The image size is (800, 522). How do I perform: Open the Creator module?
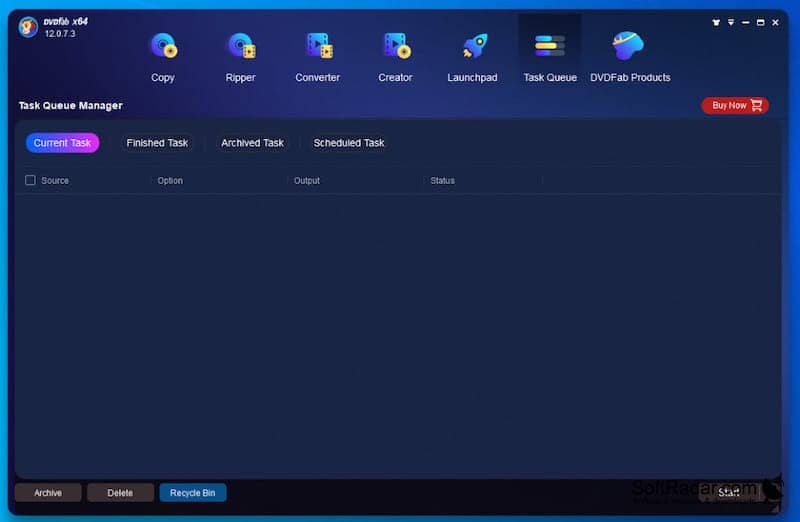(x=395, y=57)
